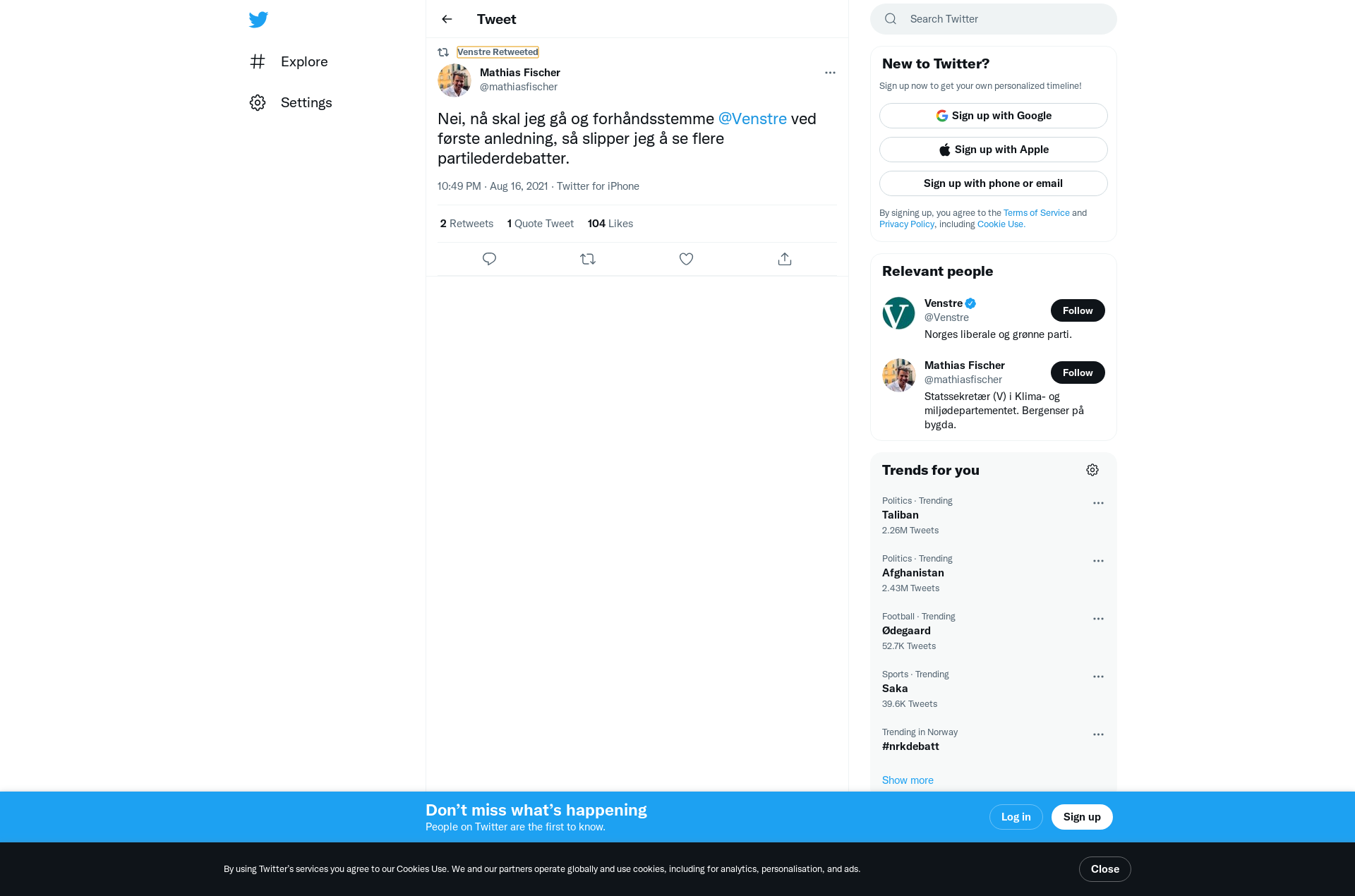Like the tweet with the heart icon
1355x896 pixels.
pos(686,259)
